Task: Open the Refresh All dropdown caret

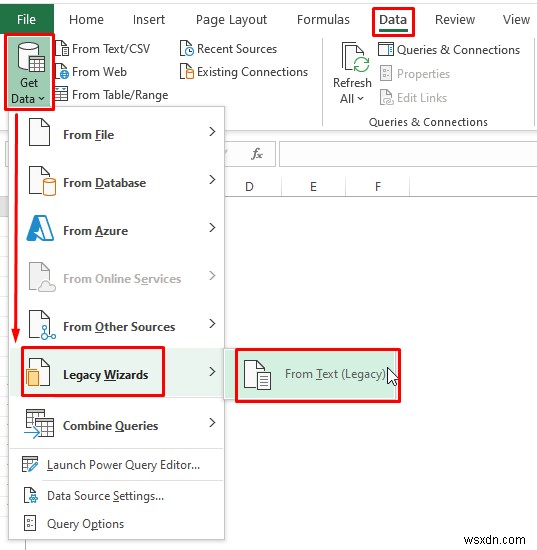Action: pos(360,99)
